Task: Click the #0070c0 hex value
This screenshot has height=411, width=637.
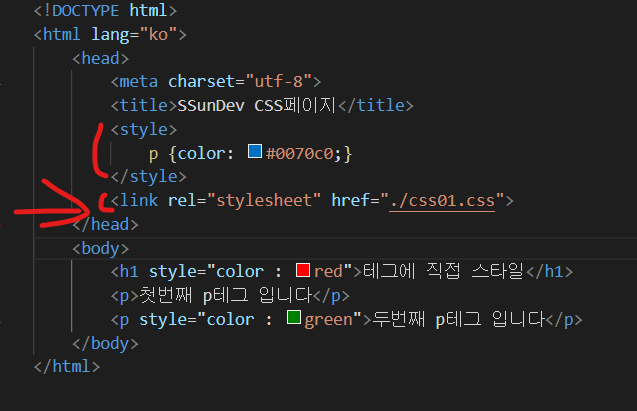Action: pyautogui.click(x=300, y=154)
